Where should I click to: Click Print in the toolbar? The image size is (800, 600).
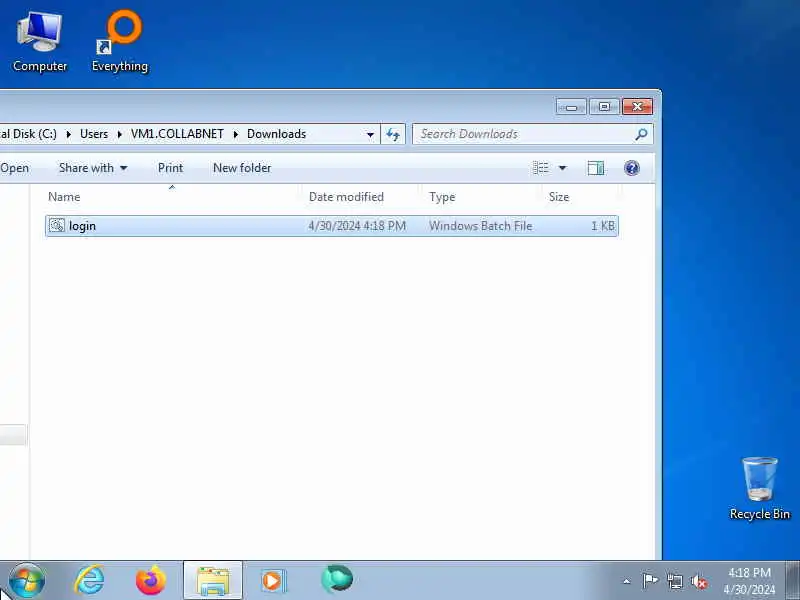coord(170,168)
